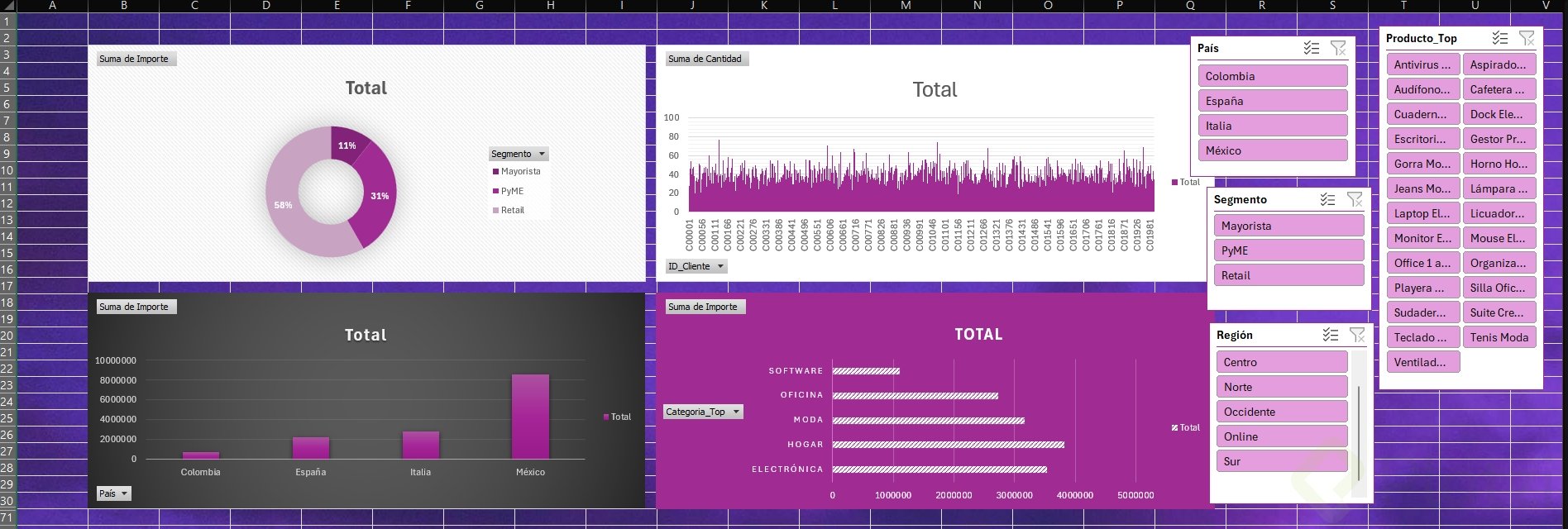Toggle multi-select in Segmento slicer

(x=1328, y=199)
